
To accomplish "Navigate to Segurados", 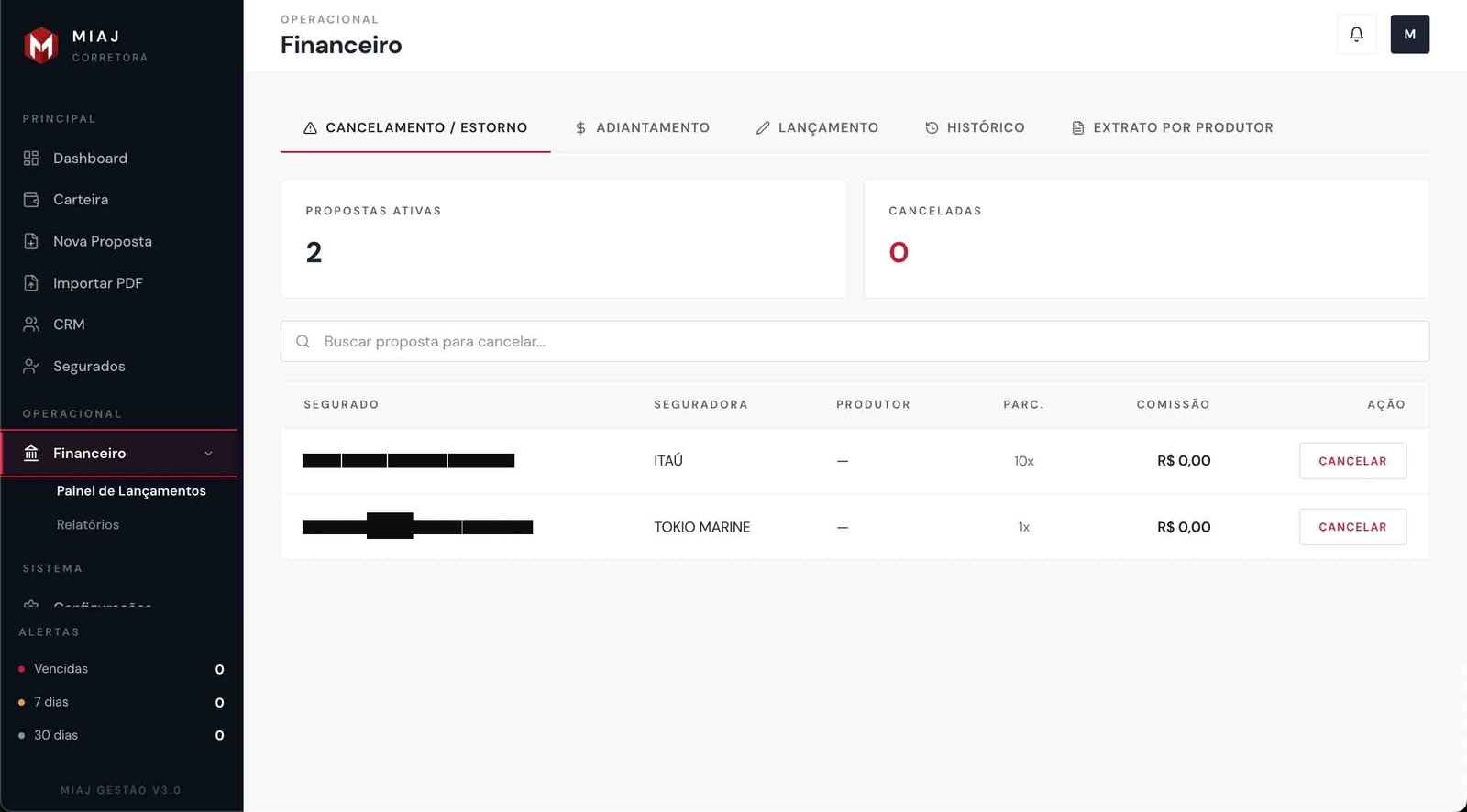I will pos(89,367).
